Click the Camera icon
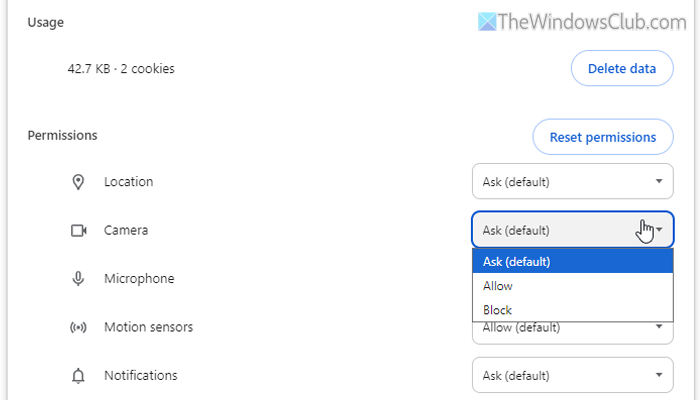 (x=78, y=231)
